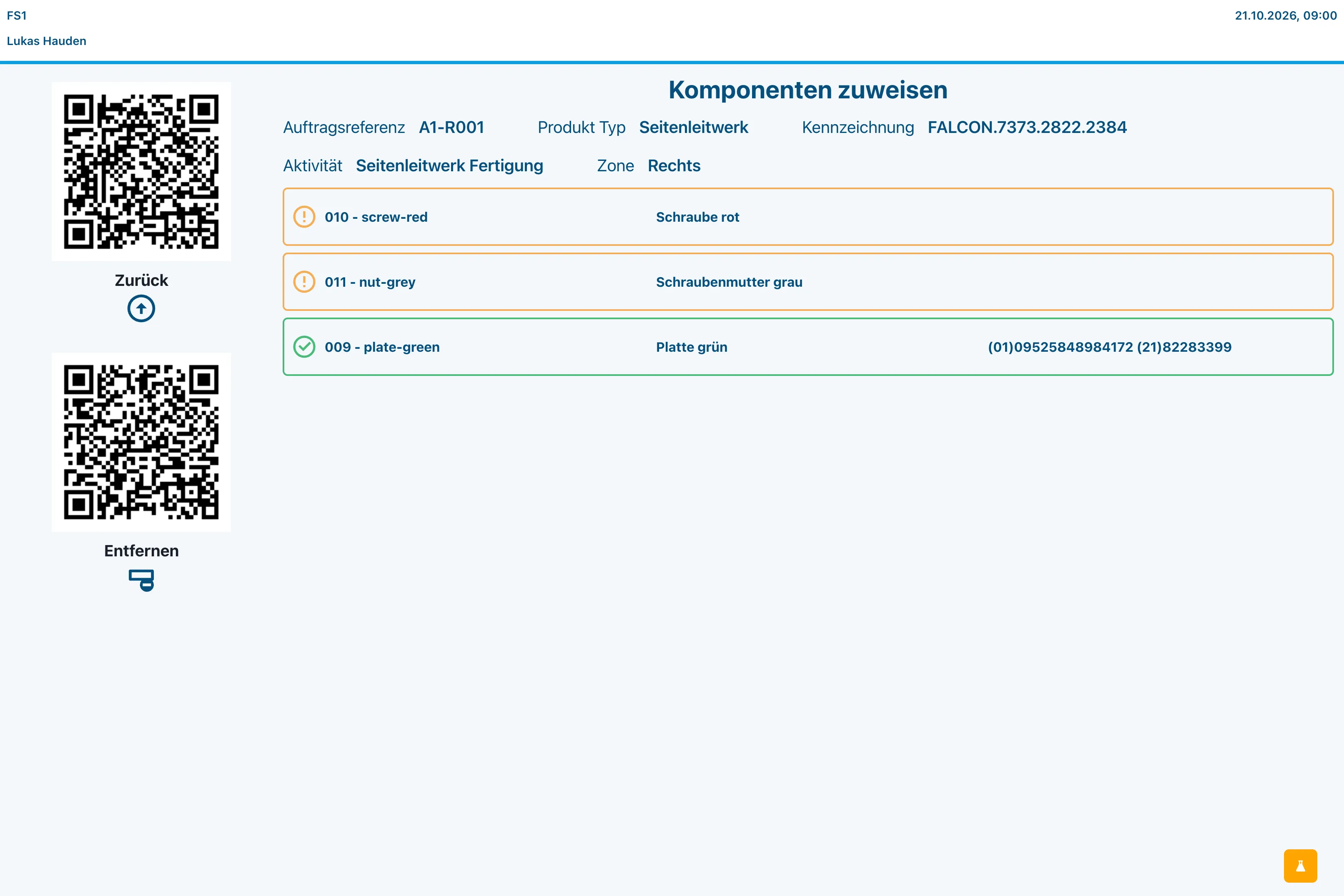
Task: Click the user name Lukas Hauden
Action: pos(46,41)
